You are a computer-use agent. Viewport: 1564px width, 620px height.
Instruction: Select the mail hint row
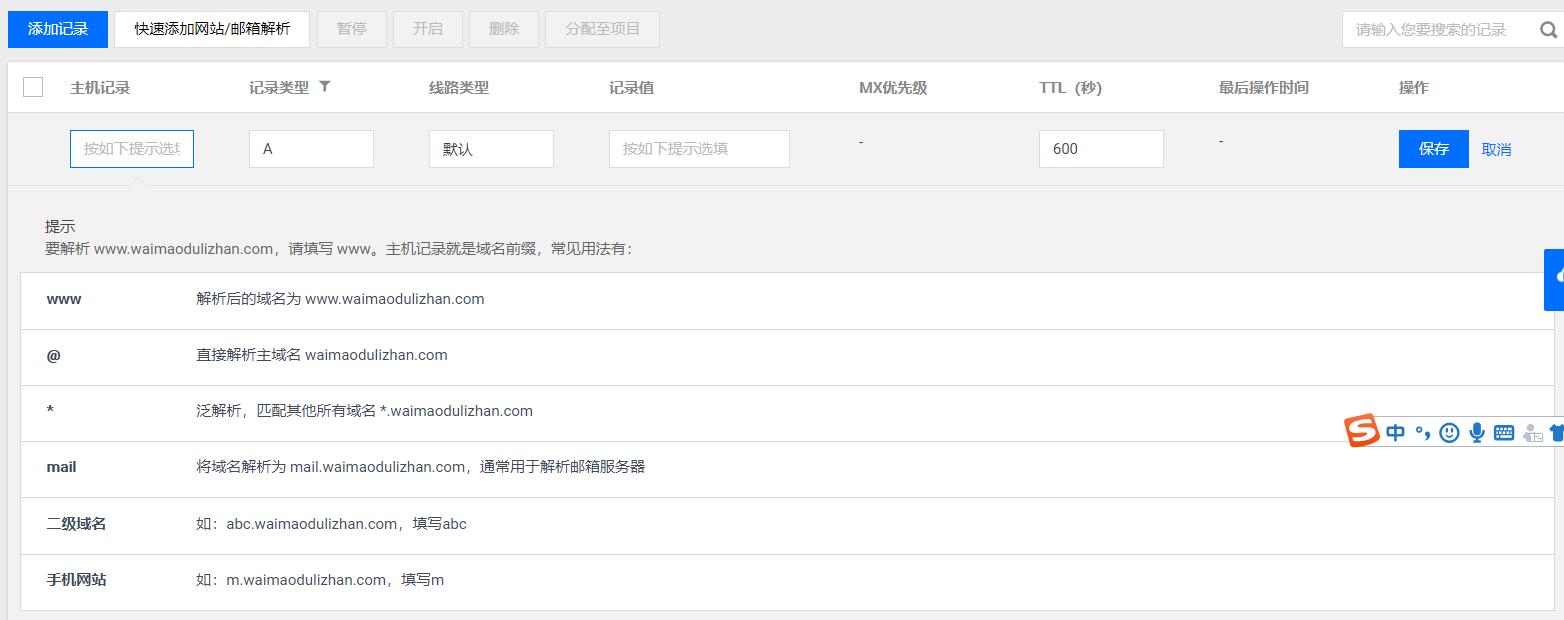click(787, 469)
